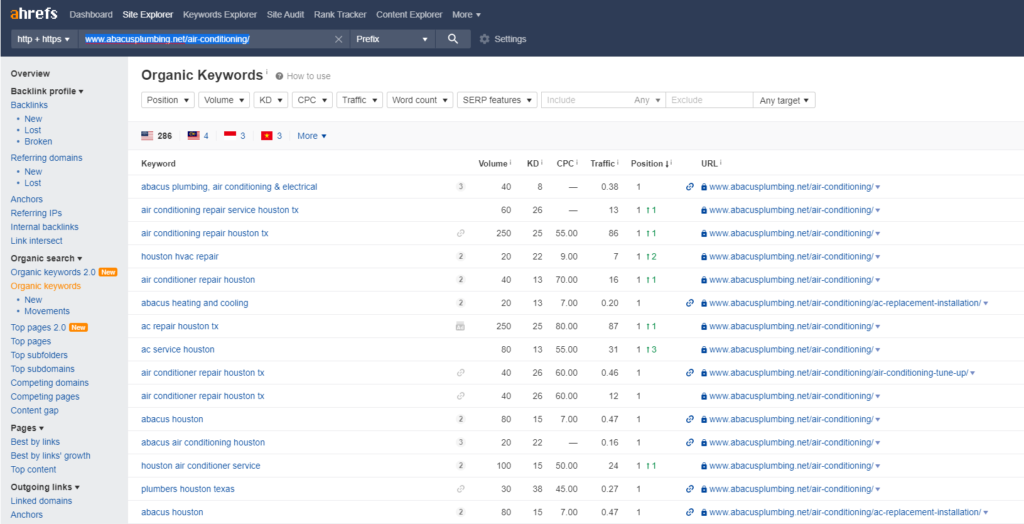1024x524 pixels.
Task: Collapse the Organic search section
Action: [47, 259]
